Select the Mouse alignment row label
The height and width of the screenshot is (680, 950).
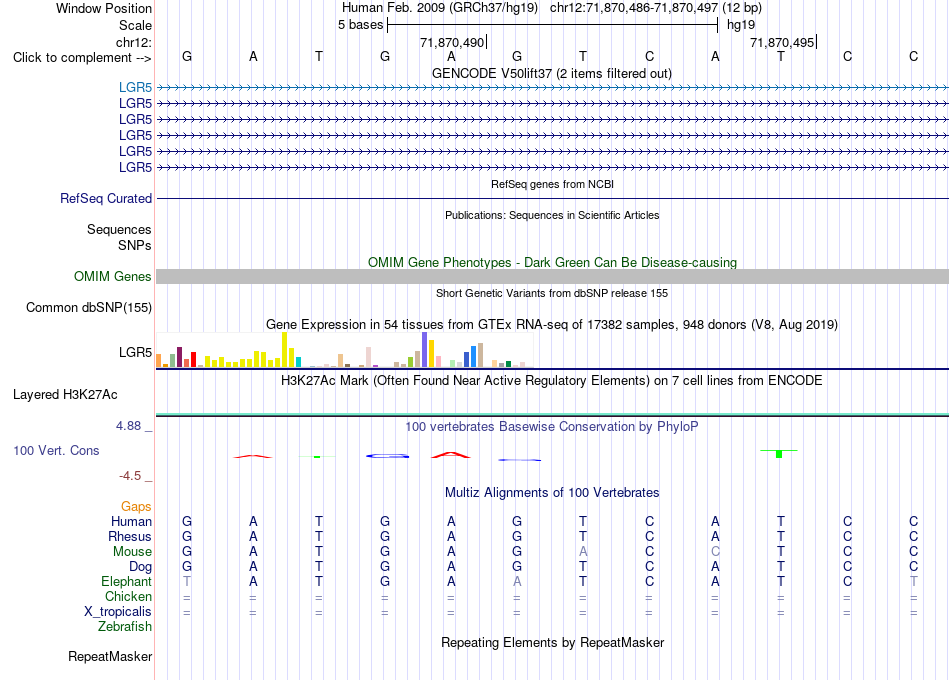point(132,552)
